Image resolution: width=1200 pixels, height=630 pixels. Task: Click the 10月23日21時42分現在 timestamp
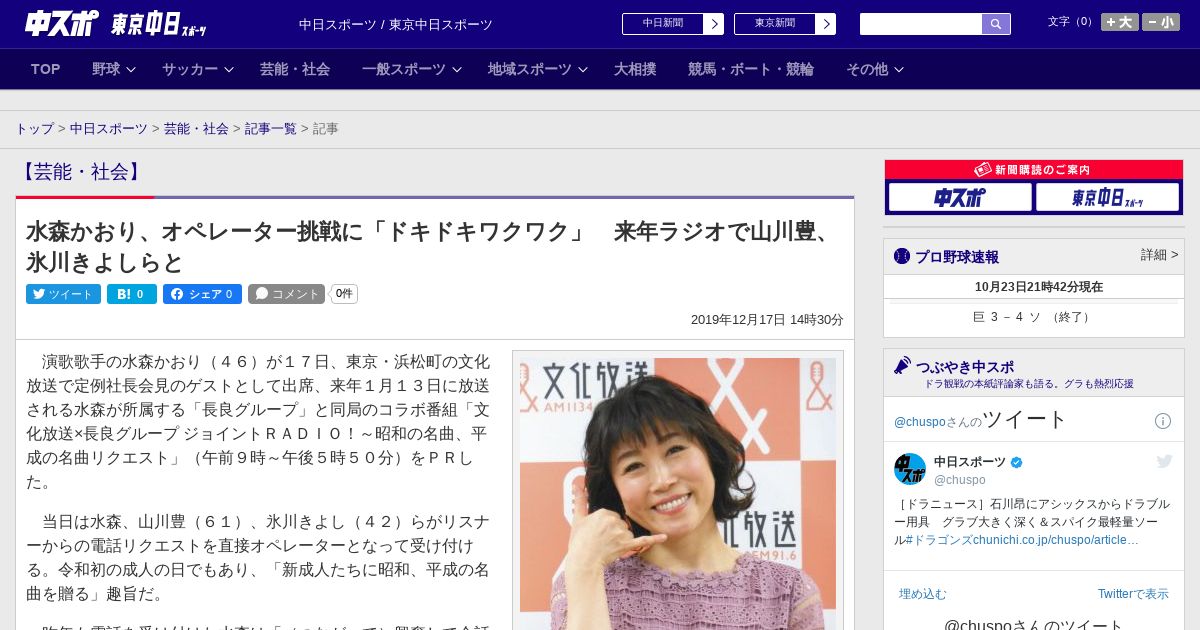[x=1039, y=287]
